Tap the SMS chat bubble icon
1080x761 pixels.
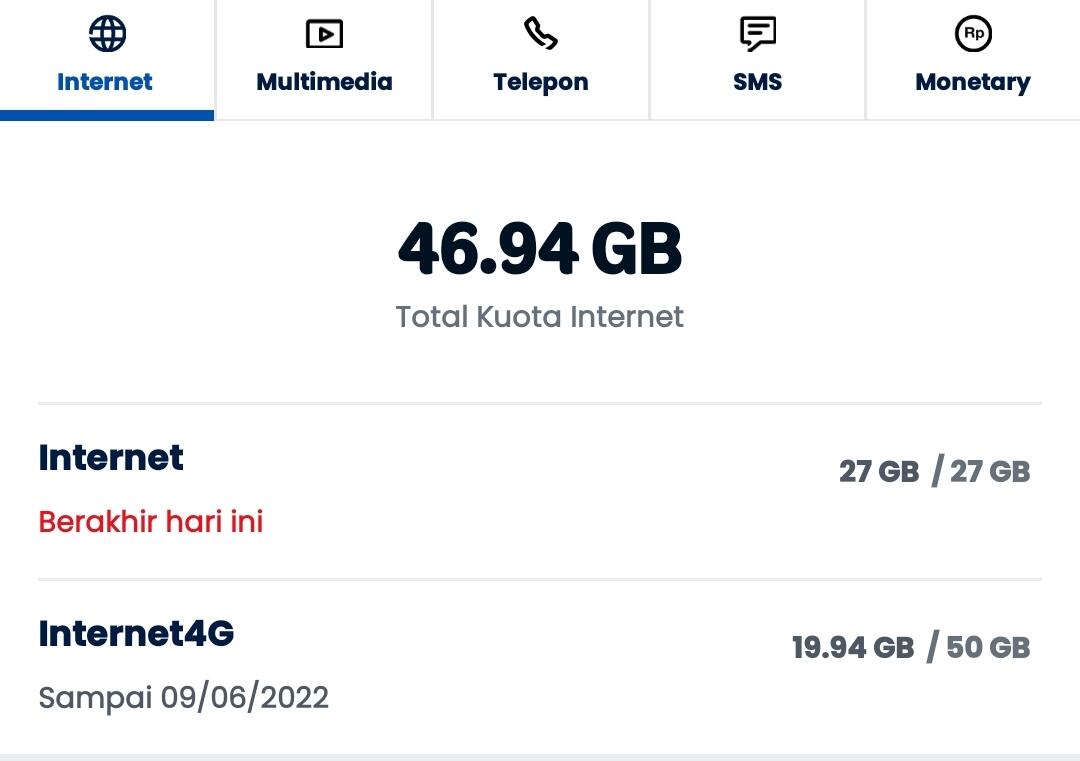[x=757, y=34]
